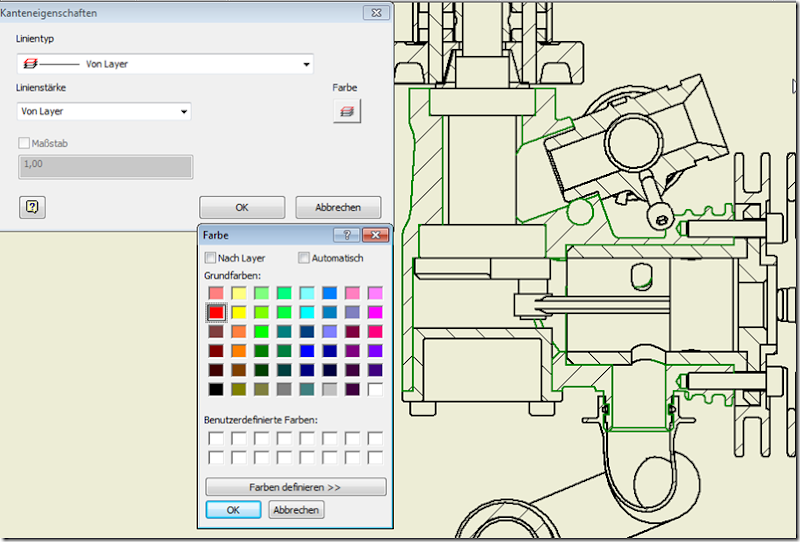Click OK in Kanteneigenschaften dialog

242,207
